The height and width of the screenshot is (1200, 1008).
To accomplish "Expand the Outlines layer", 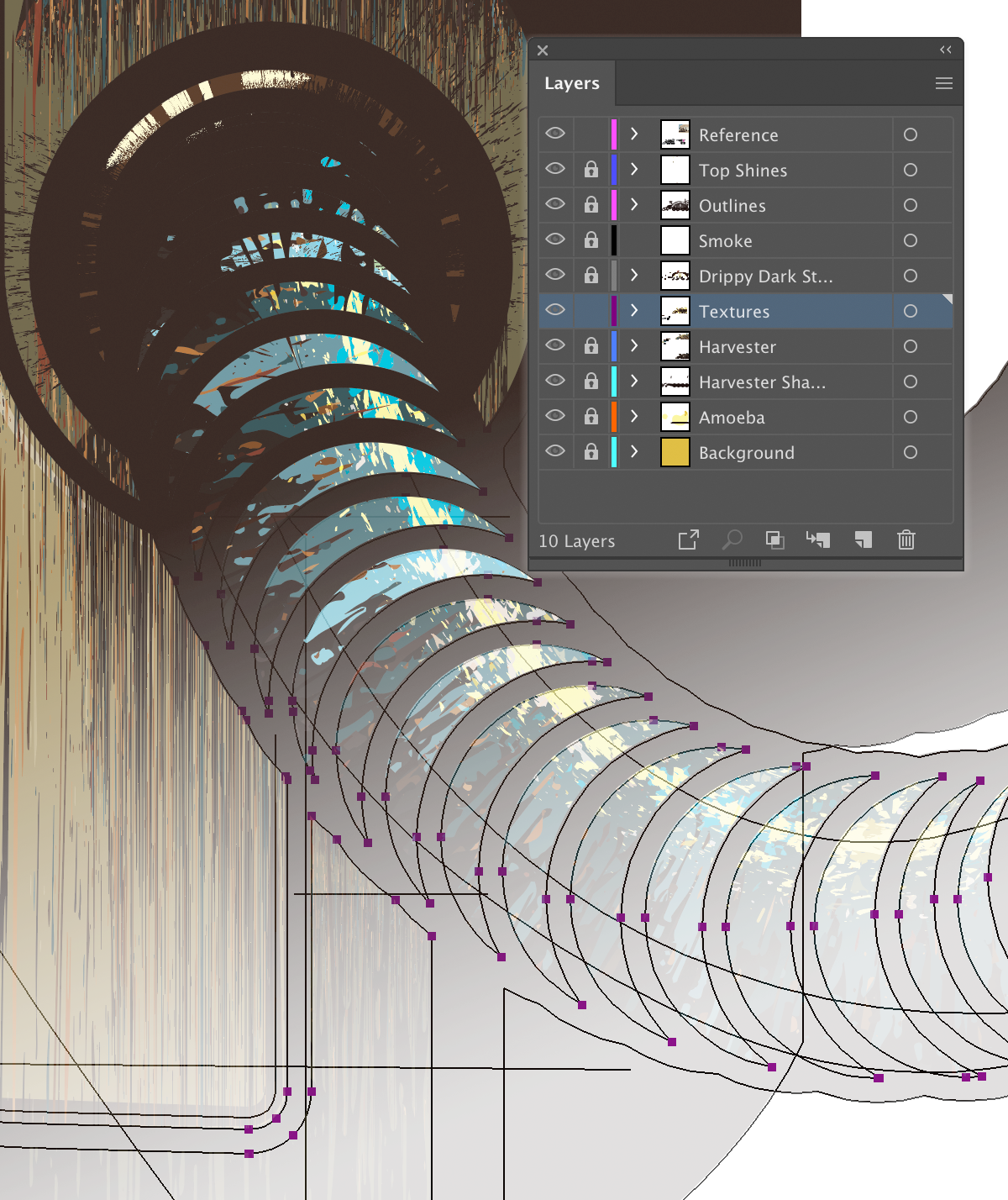I will tap(634, 204).
